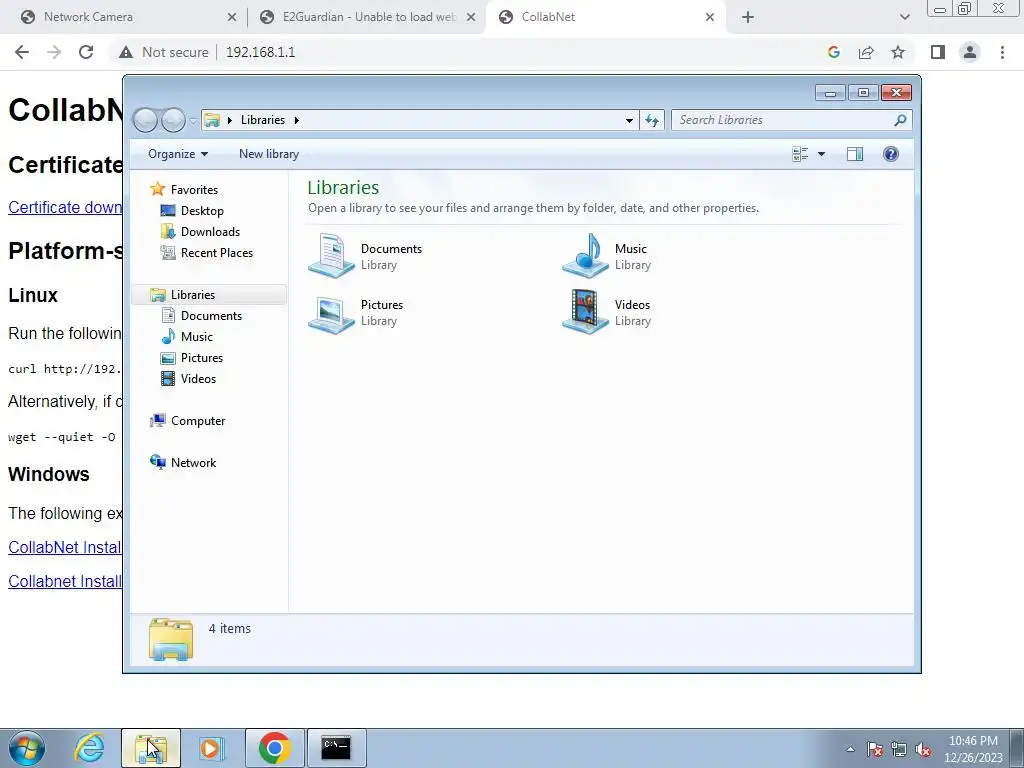
Task: Click the change view icon in toolbar
Action: pyautogui.click(x=800, y=154)
